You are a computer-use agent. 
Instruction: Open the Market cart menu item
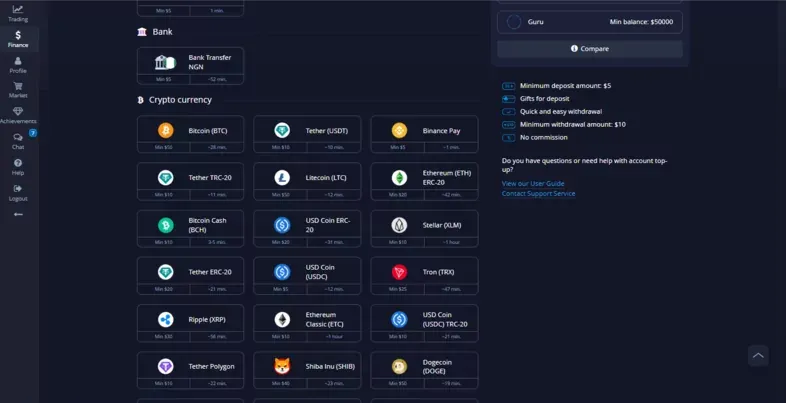pyautogui.click(x=18, y=90)
